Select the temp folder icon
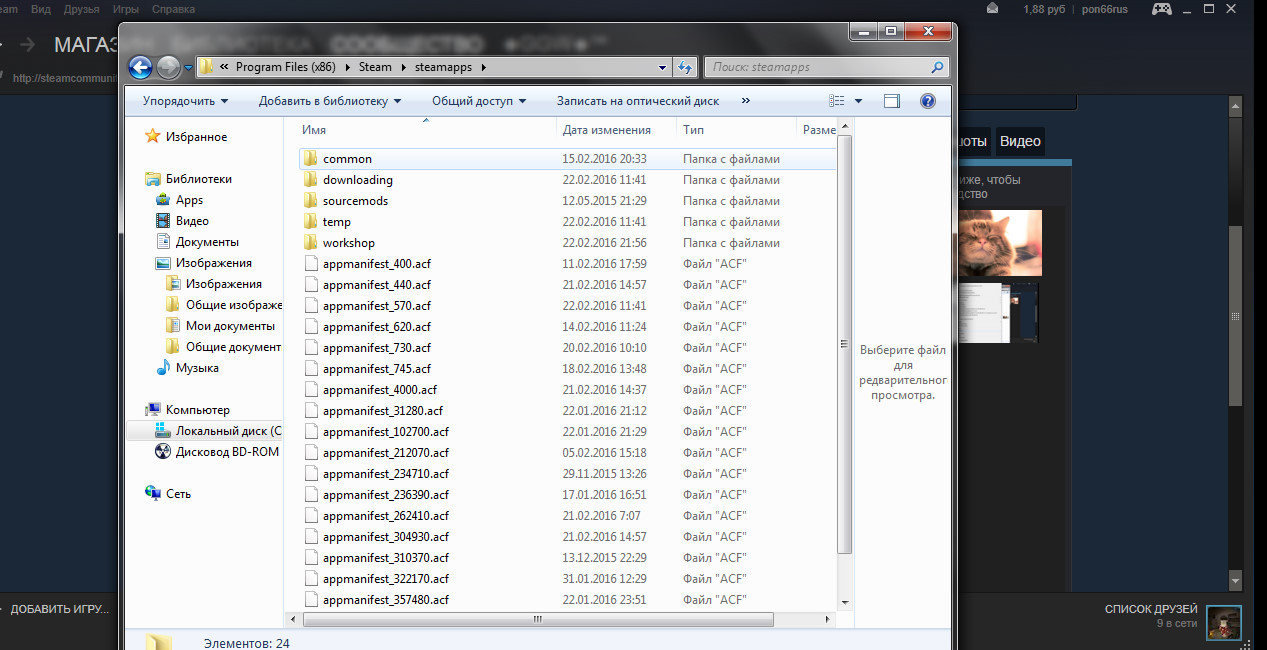Image resolution: width=1267 pixels, height=650 pixels. 310,222
